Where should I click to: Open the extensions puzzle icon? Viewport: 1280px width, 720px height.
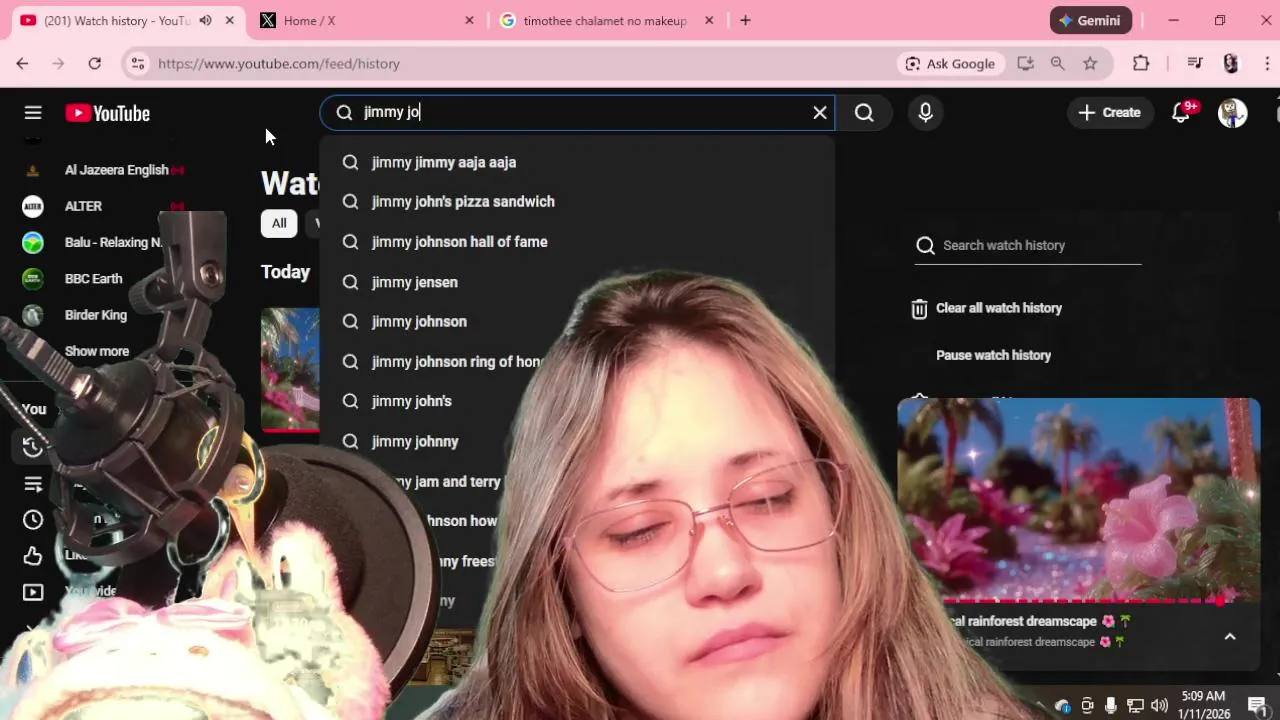[x=1141, y=63]
